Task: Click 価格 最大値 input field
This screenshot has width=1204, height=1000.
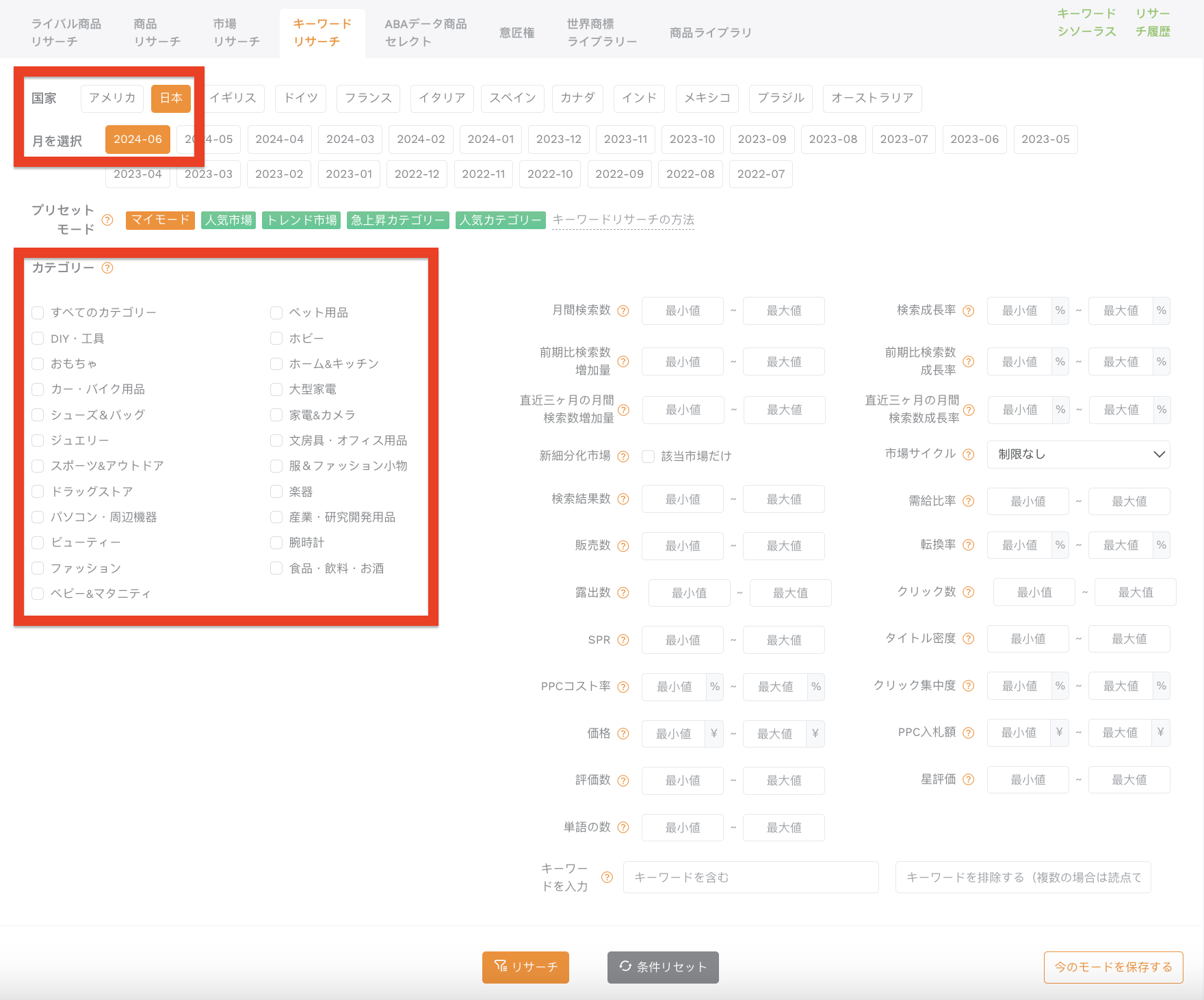Action: [774, 734]
